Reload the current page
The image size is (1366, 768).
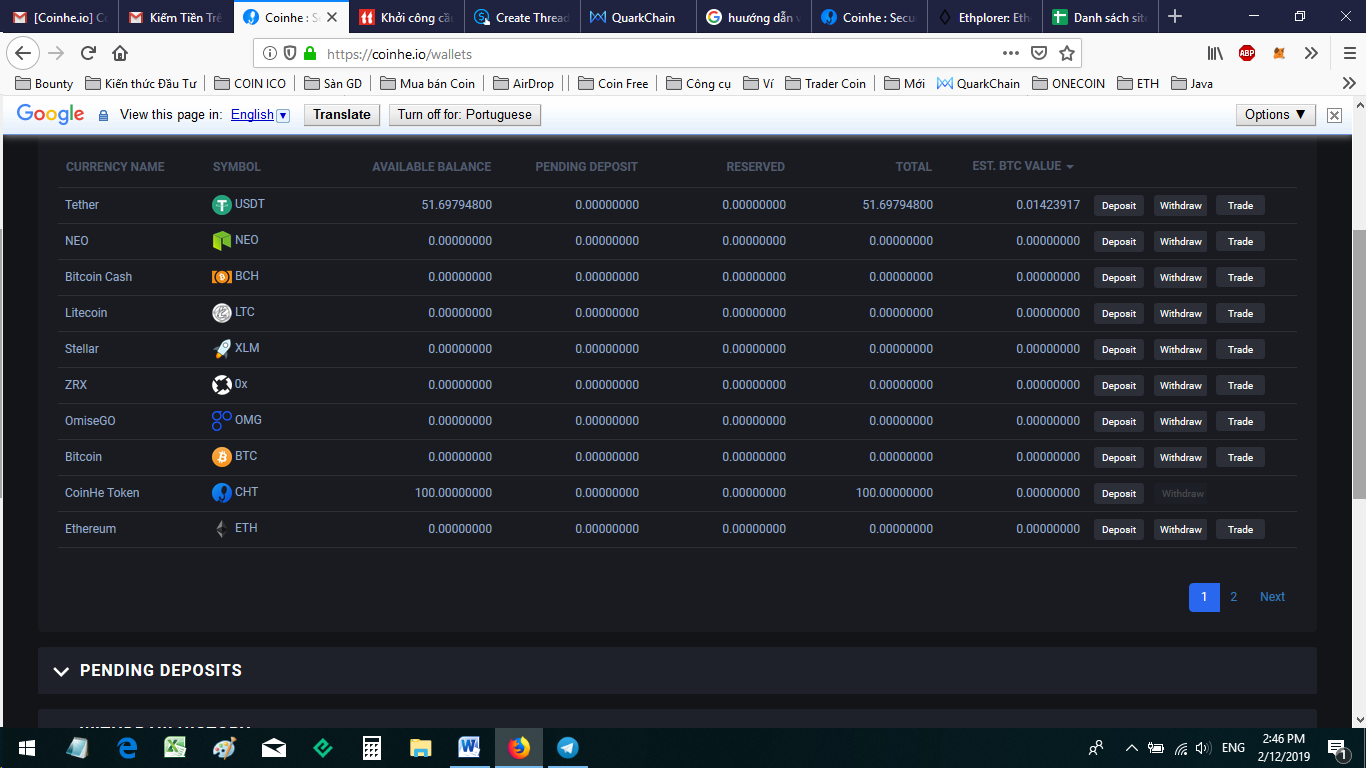click(x=88, y=53)
